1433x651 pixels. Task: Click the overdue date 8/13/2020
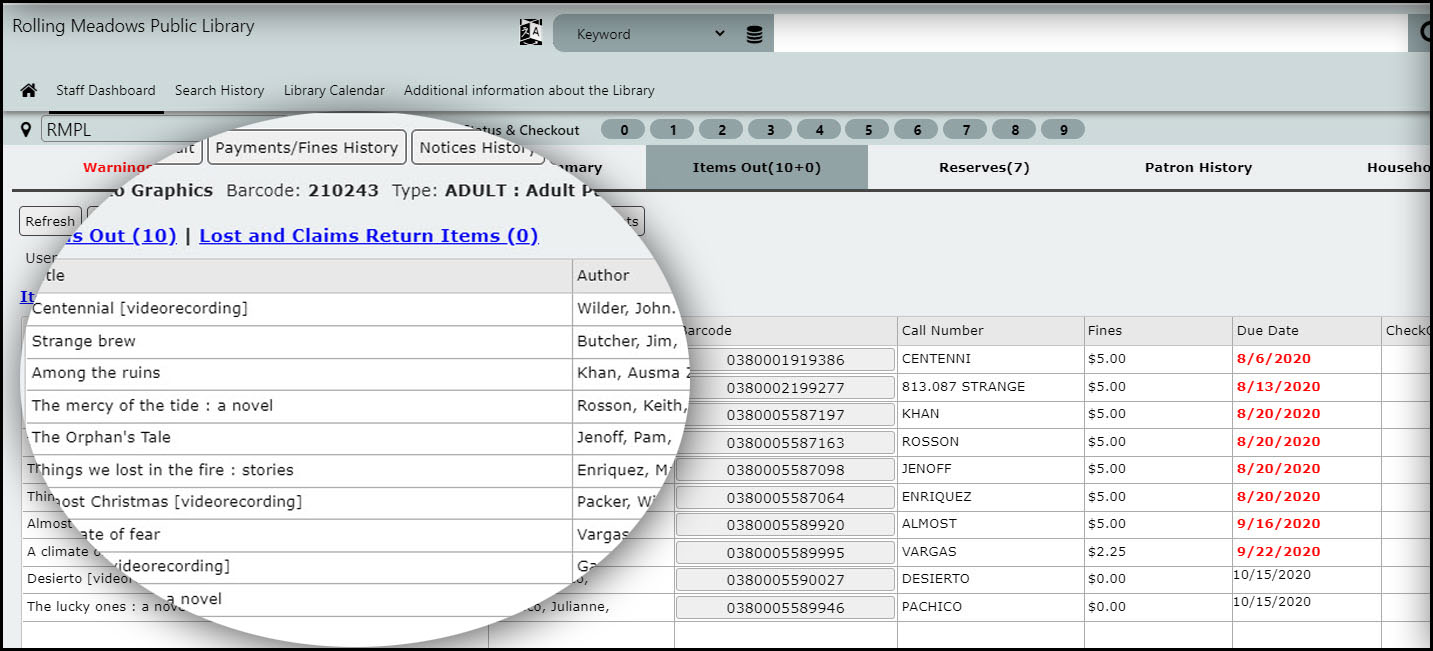1278,387
